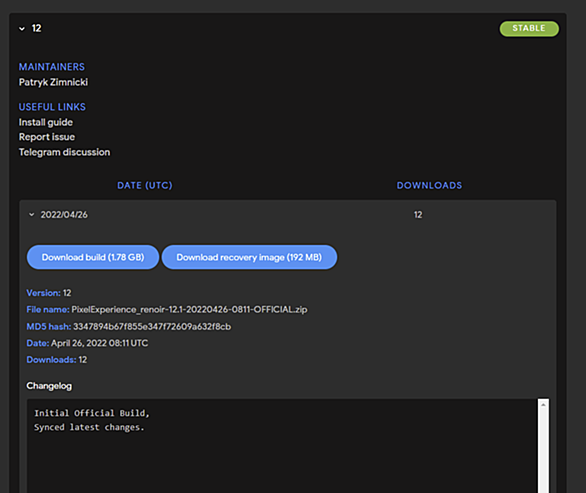Screen dimensions: 586x493
Task: Click maintainer name Patryk Zimnicki
Action: (53, 82)
